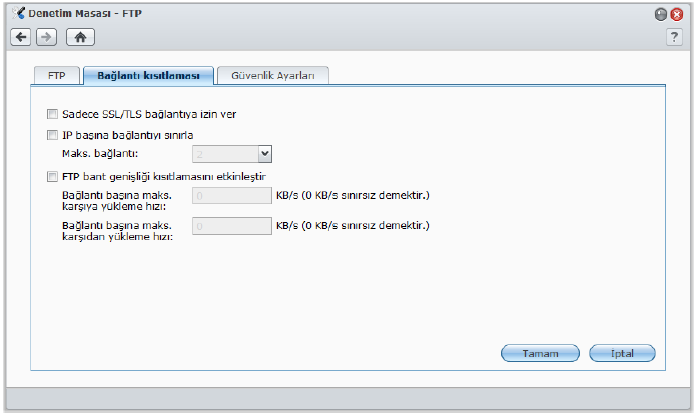Open the Maks. bağlantı dropdown

point(265,153)
